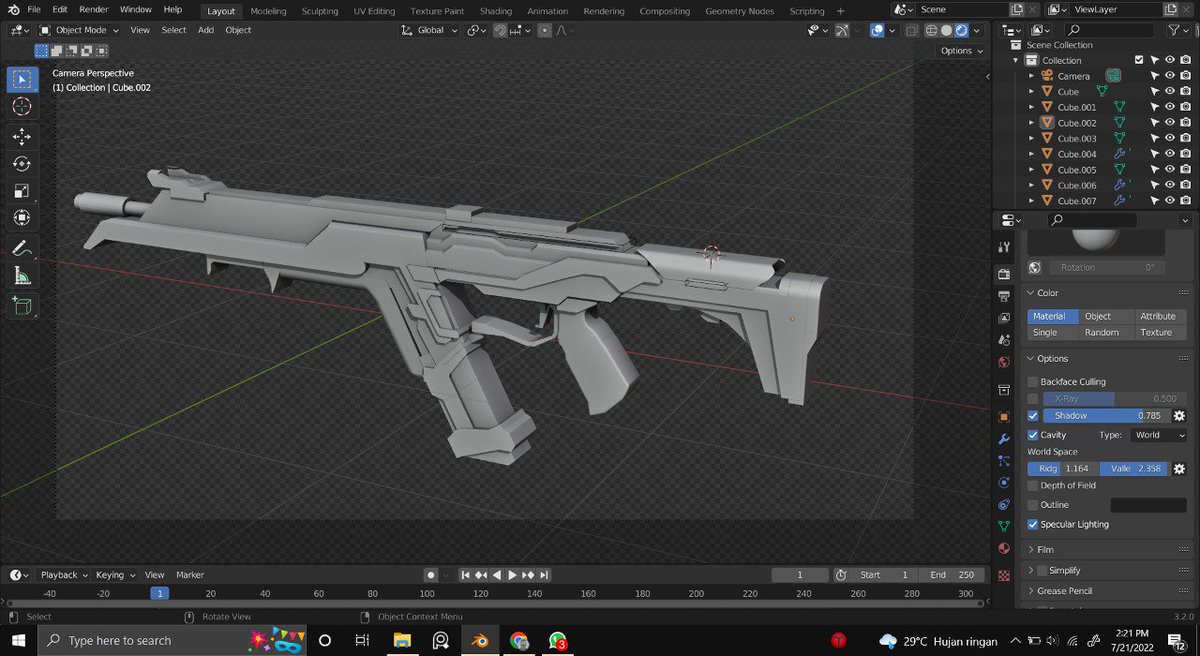Activate the Transform tool
Viewport: 1200px width, 656px height.
(x=22, y=217)
